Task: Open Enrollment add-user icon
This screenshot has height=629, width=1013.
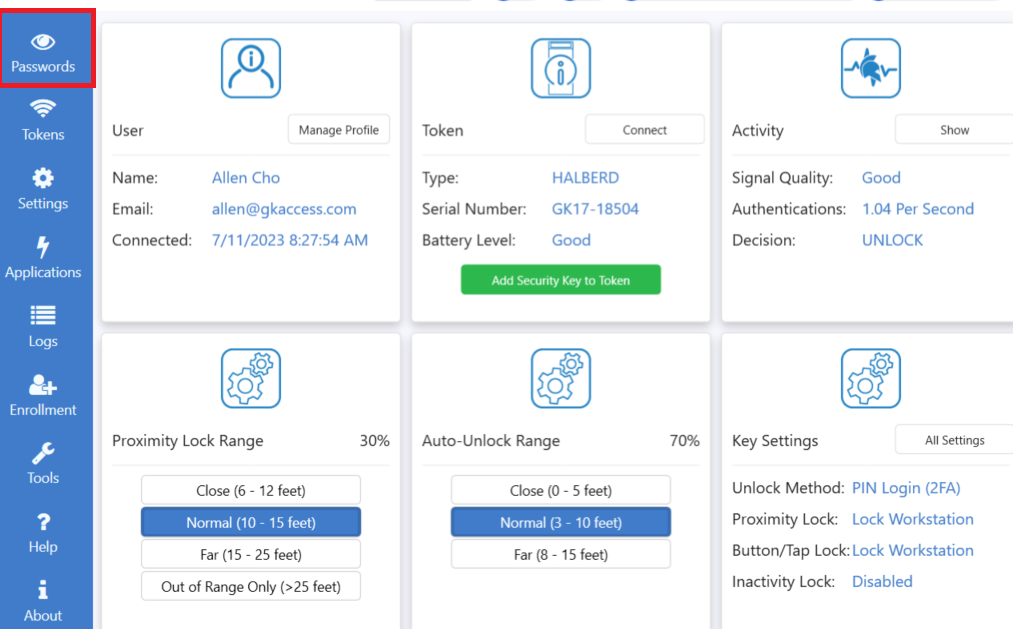Action: pos(43,385)
